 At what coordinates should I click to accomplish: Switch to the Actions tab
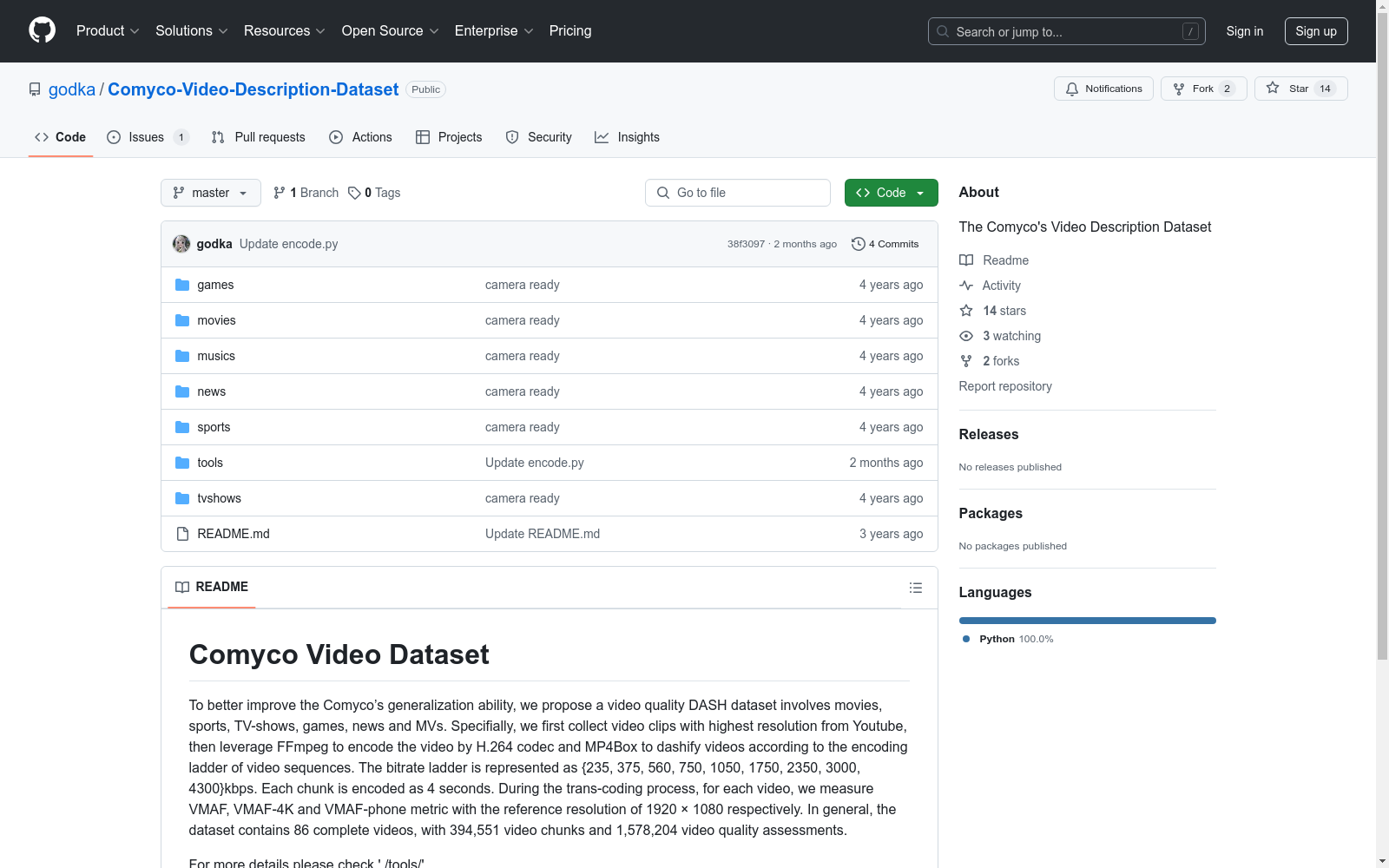[360, 137]
